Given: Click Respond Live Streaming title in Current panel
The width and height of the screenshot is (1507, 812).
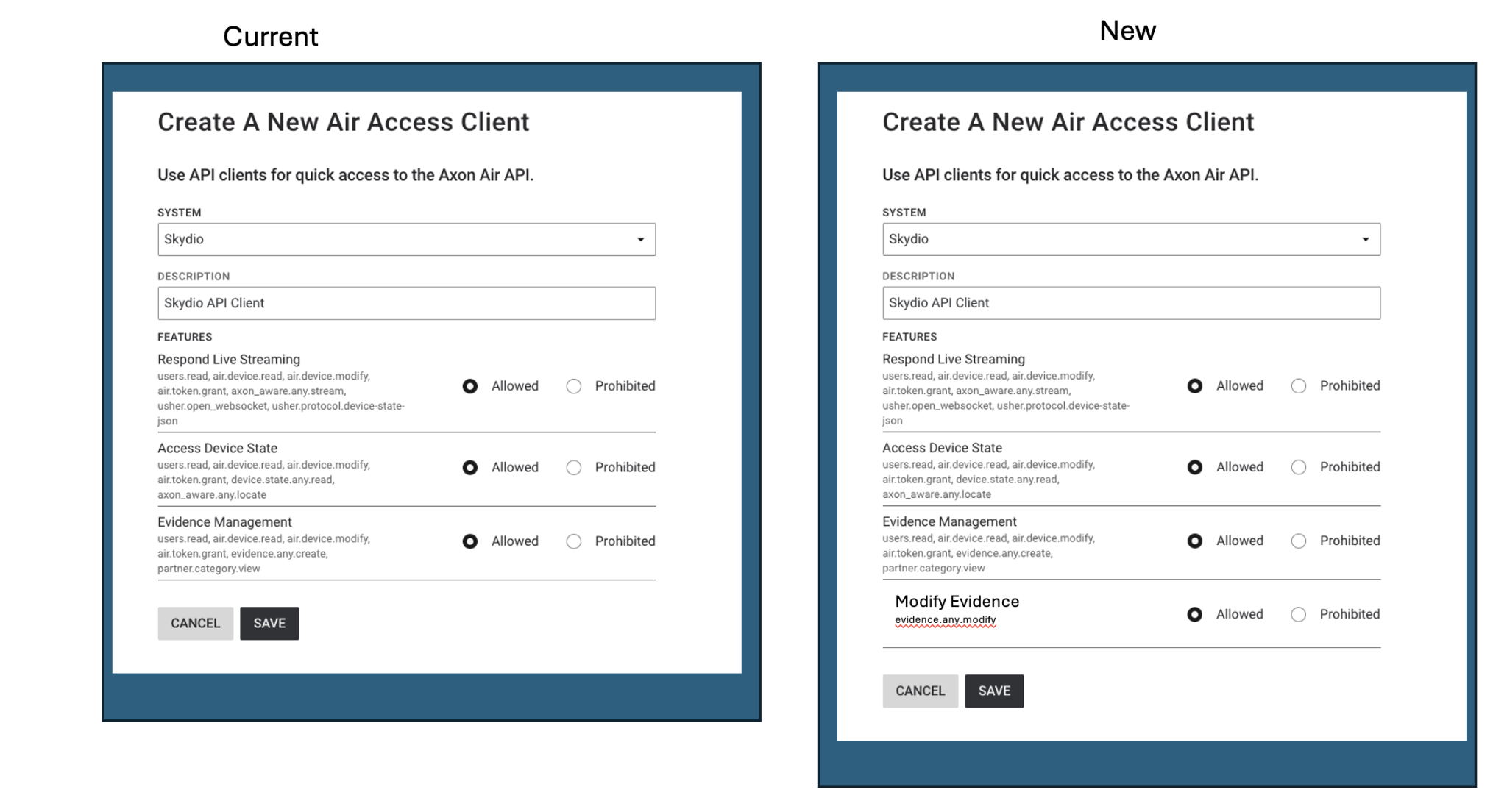Looking at the screenshot, I should point(229,359).
